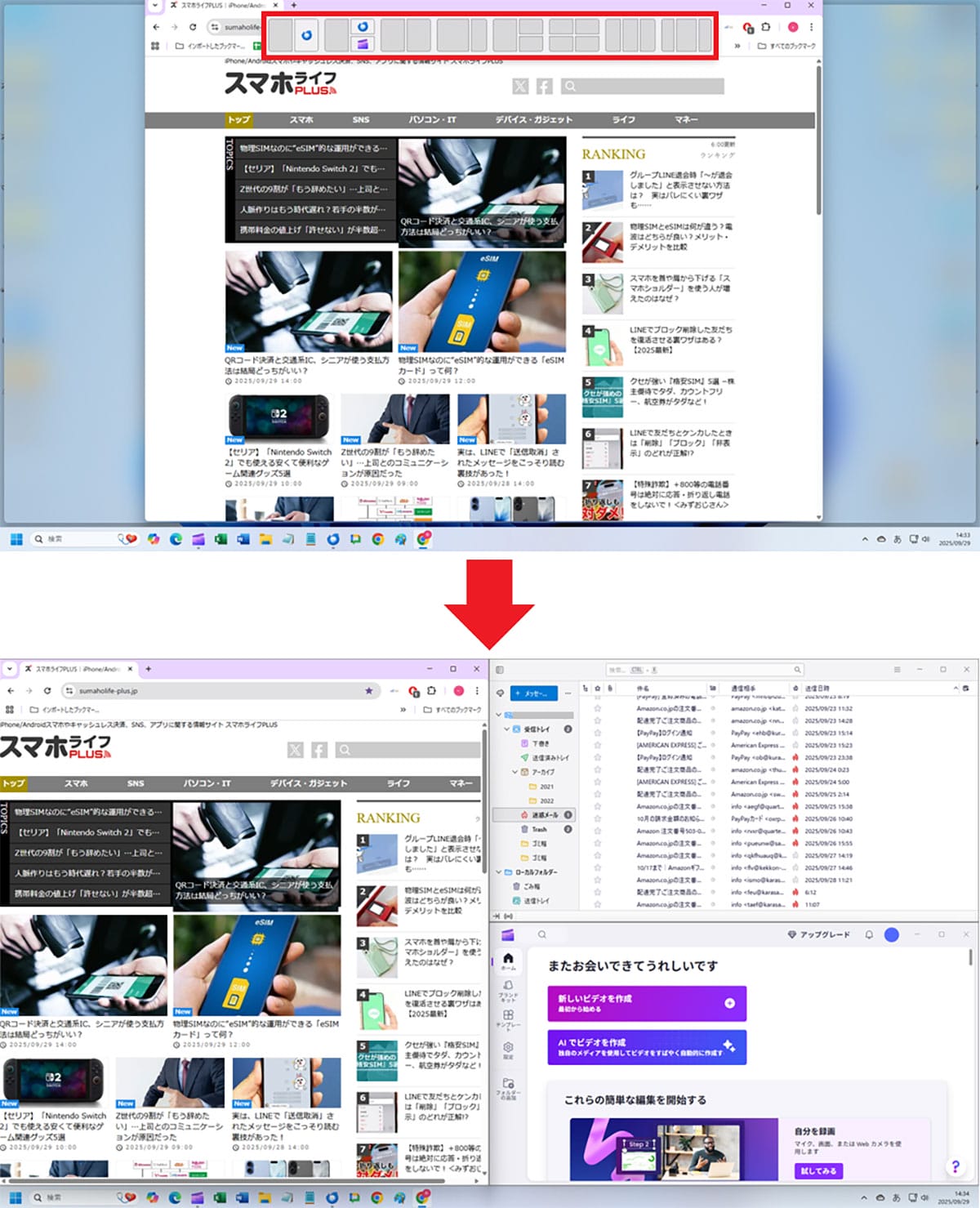Select the SNS tab in the upper webpage navigation
The height and width of the screenshot is (1208, 980).
pyautogui.click(x=361, y=120)
